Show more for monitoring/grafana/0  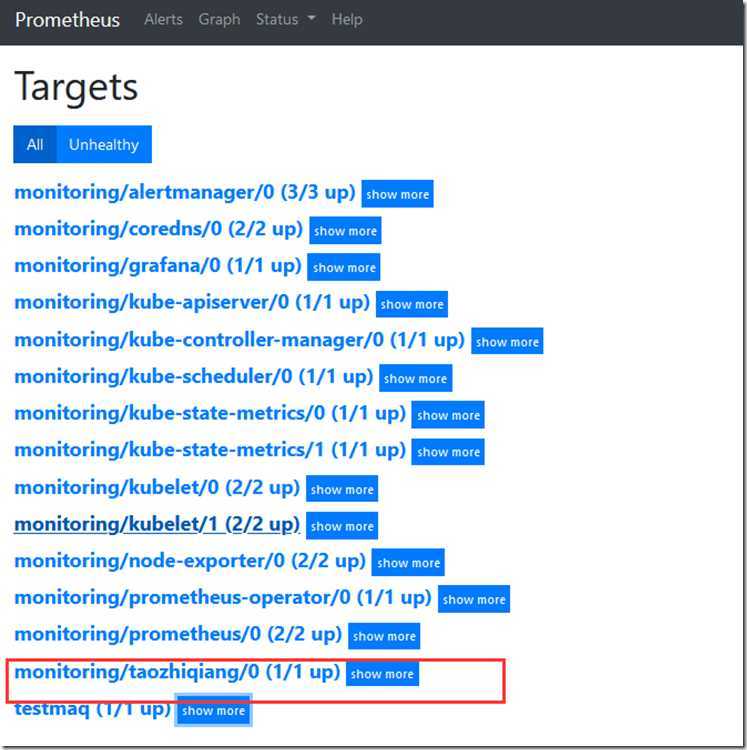[344, 267]
